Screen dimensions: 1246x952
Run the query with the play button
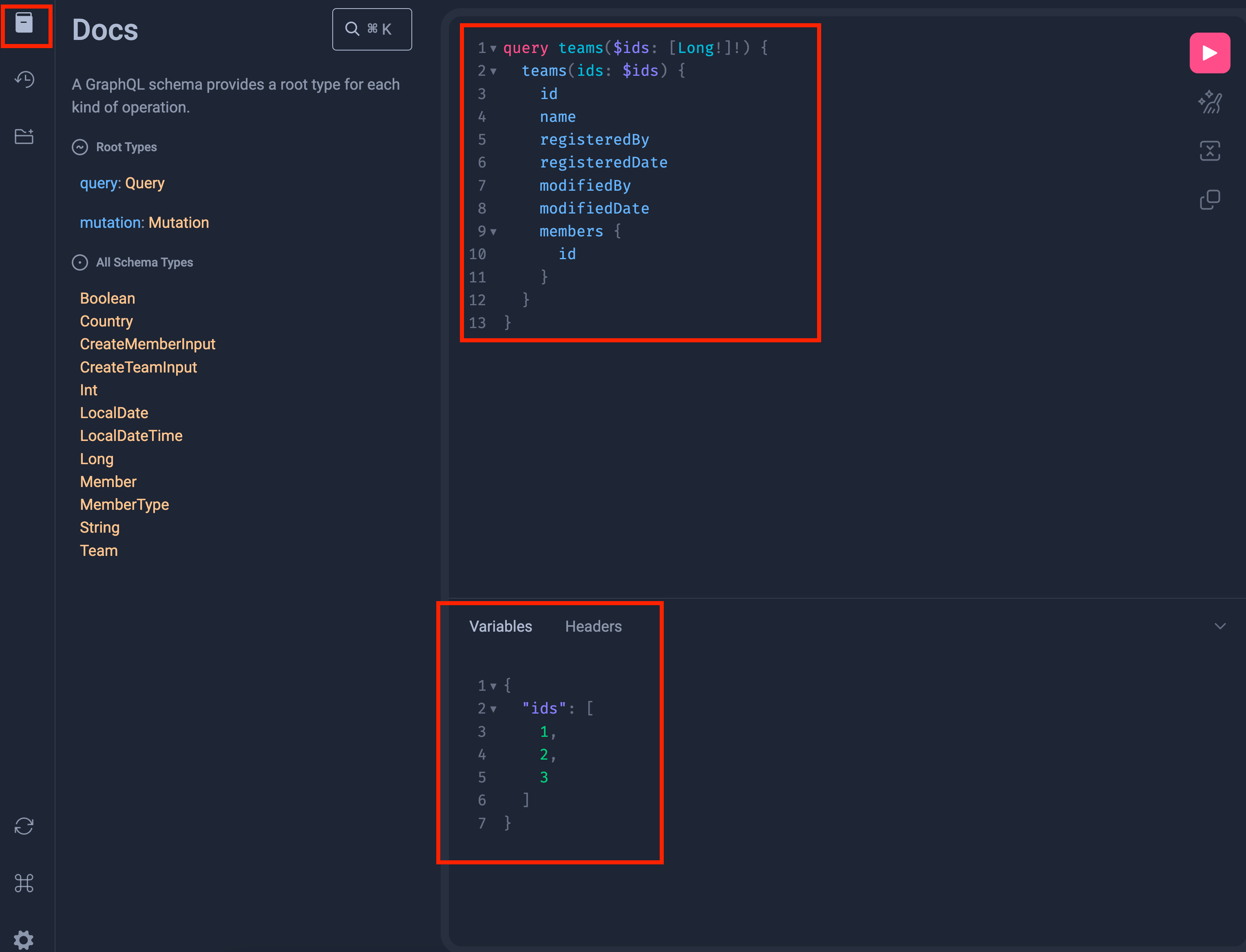pos(1209,53)
